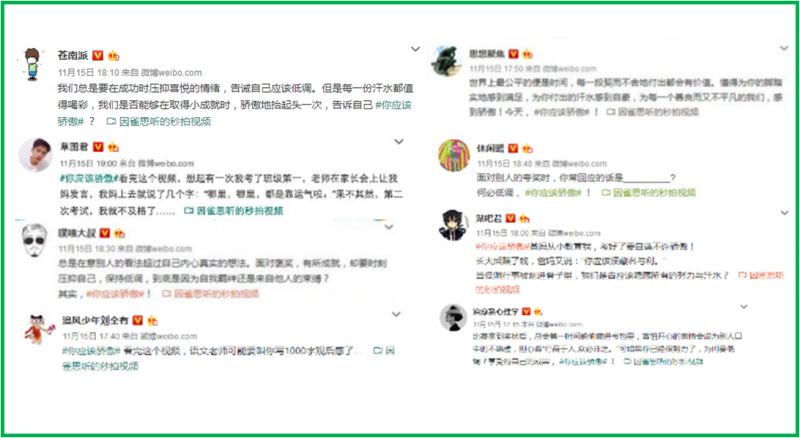Open the dropdown arrow on 苍南派's post

click(415, 49)
